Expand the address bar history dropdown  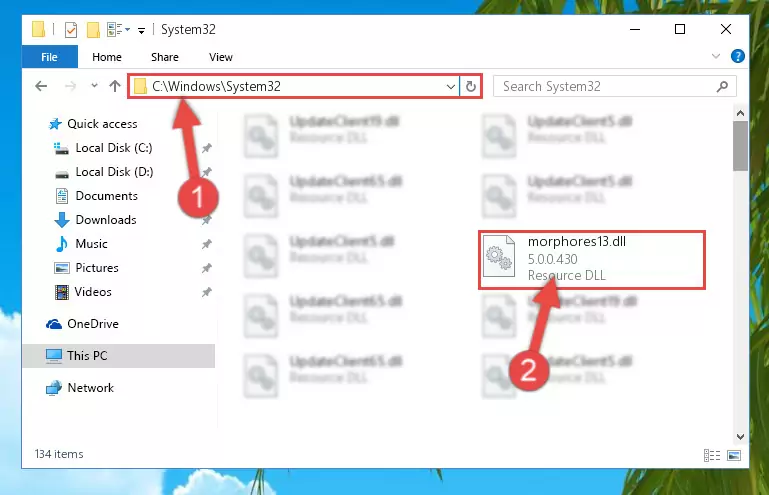451,87
